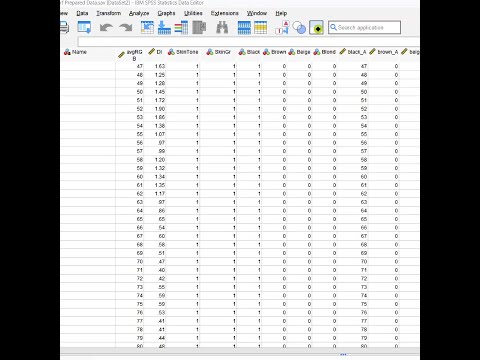Select the avgRGB column header

click(130, 54)
